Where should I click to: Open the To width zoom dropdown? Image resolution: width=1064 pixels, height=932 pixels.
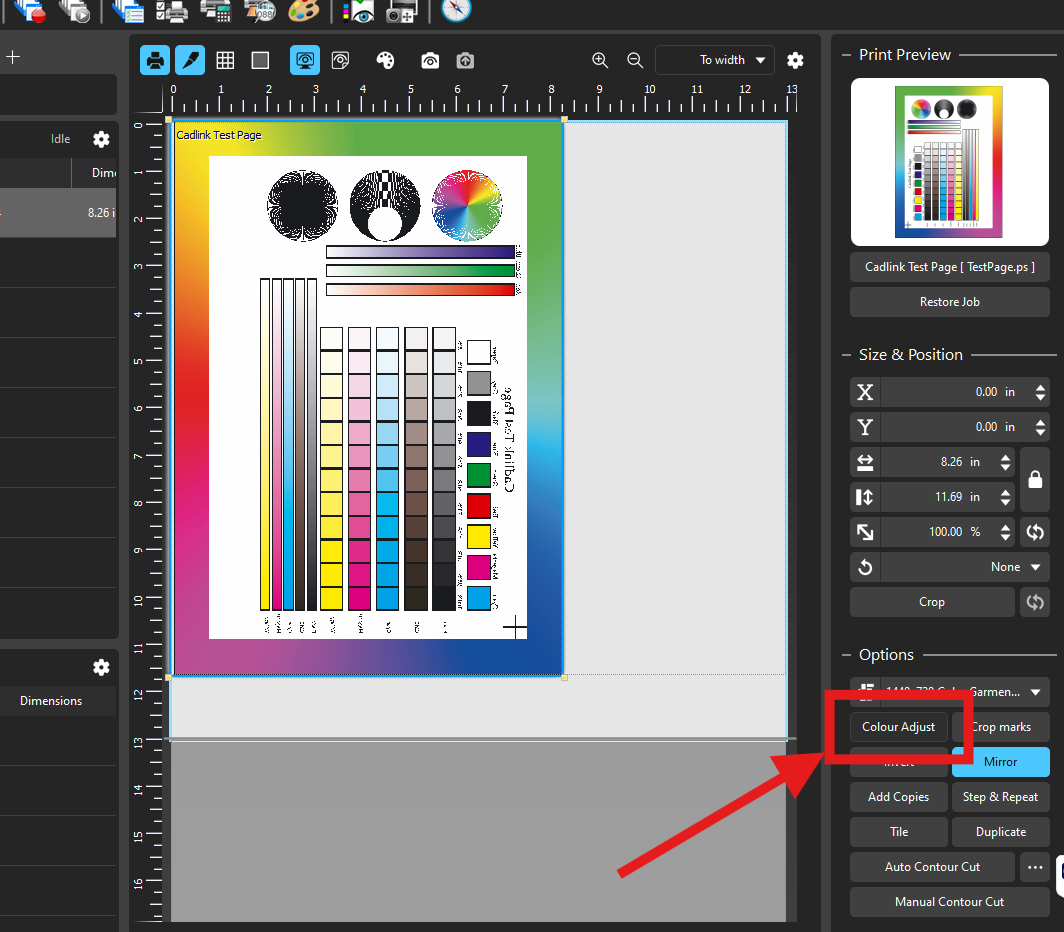[x=715, y=60]
